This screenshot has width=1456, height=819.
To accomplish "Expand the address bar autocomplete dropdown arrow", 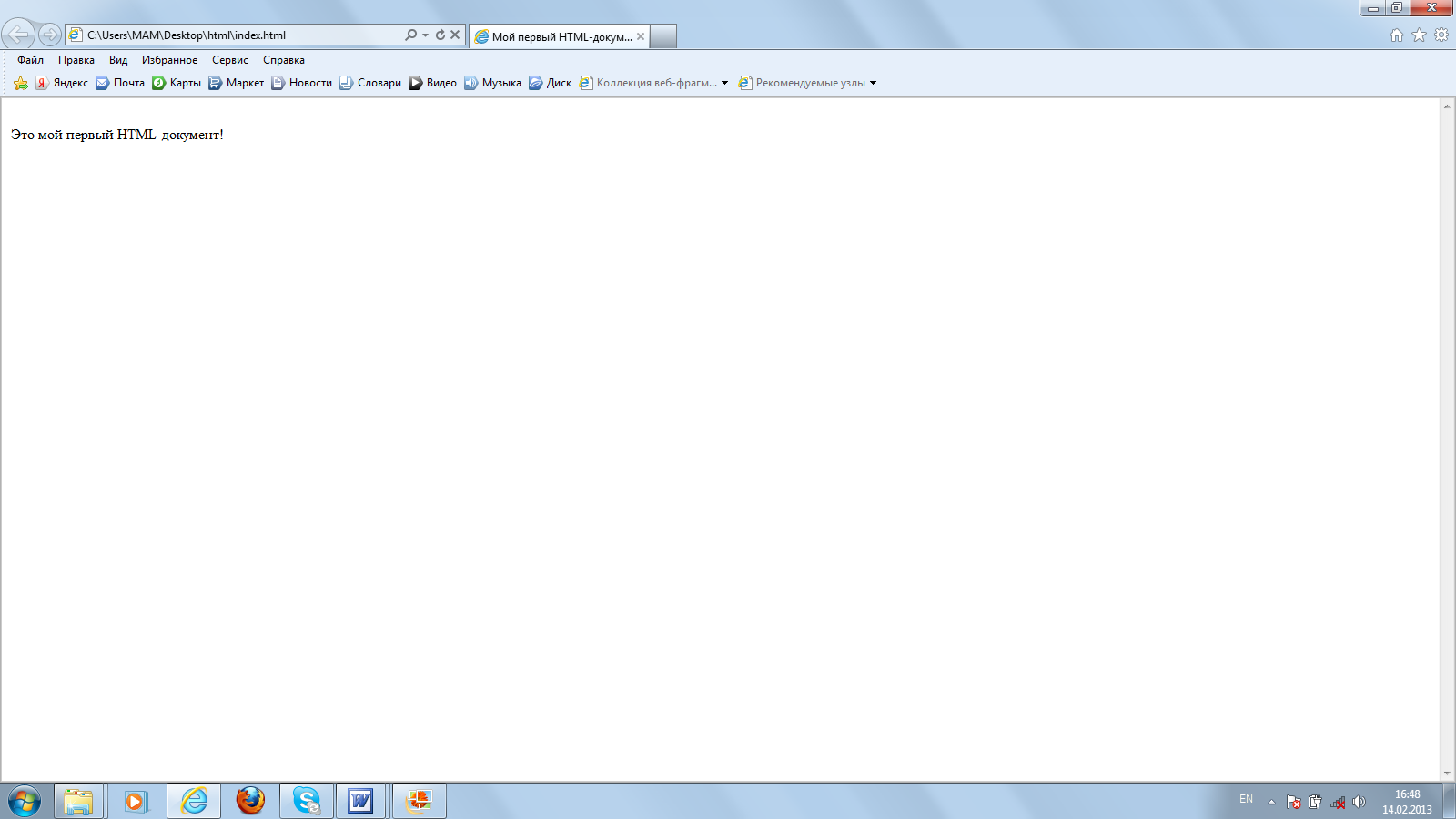I will pyautogui.click(x=425, y=35).
